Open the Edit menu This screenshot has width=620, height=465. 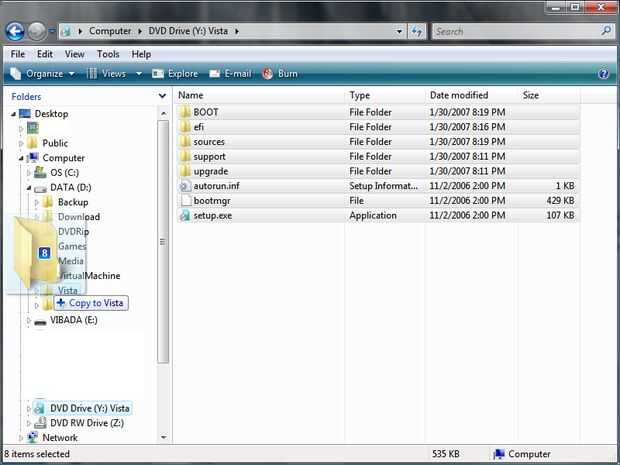pos(45,54)
